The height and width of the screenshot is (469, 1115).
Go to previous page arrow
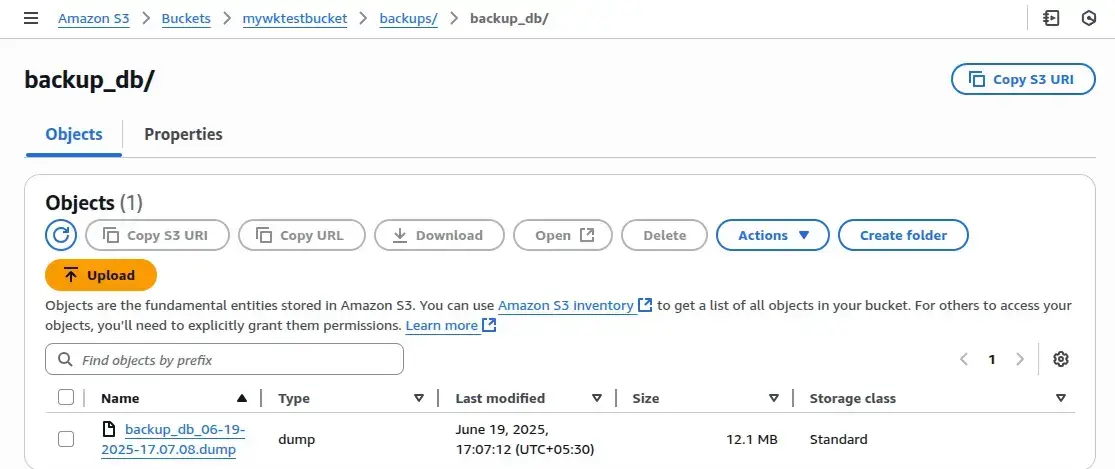[x=964, y=360]
